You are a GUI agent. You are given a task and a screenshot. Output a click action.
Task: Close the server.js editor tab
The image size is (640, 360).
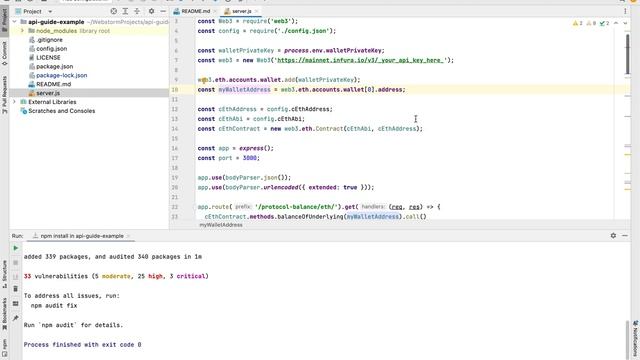(x=256, y=11)
